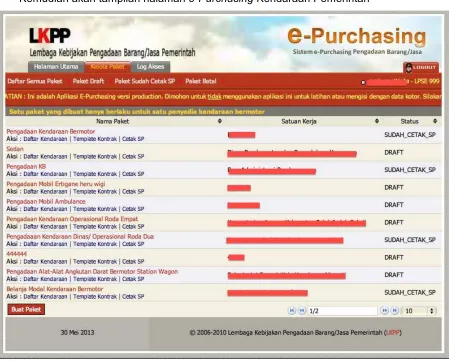Click Template Kontrak for Roda Empat row
450x362 pixels.
tap(95, 226)
